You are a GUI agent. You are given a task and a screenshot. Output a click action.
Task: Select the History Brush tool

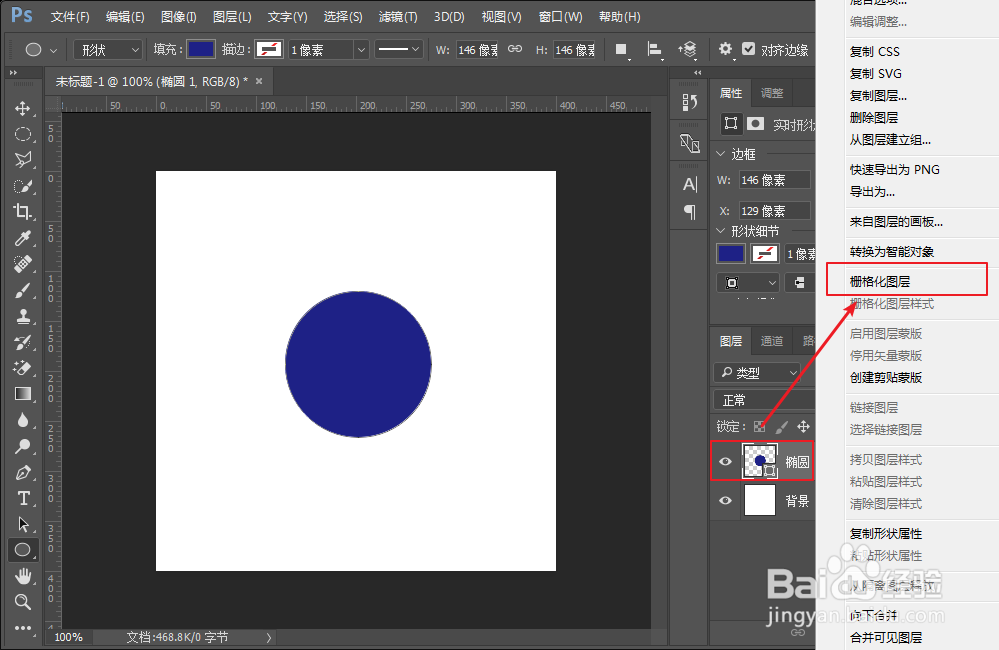point(23,342)
